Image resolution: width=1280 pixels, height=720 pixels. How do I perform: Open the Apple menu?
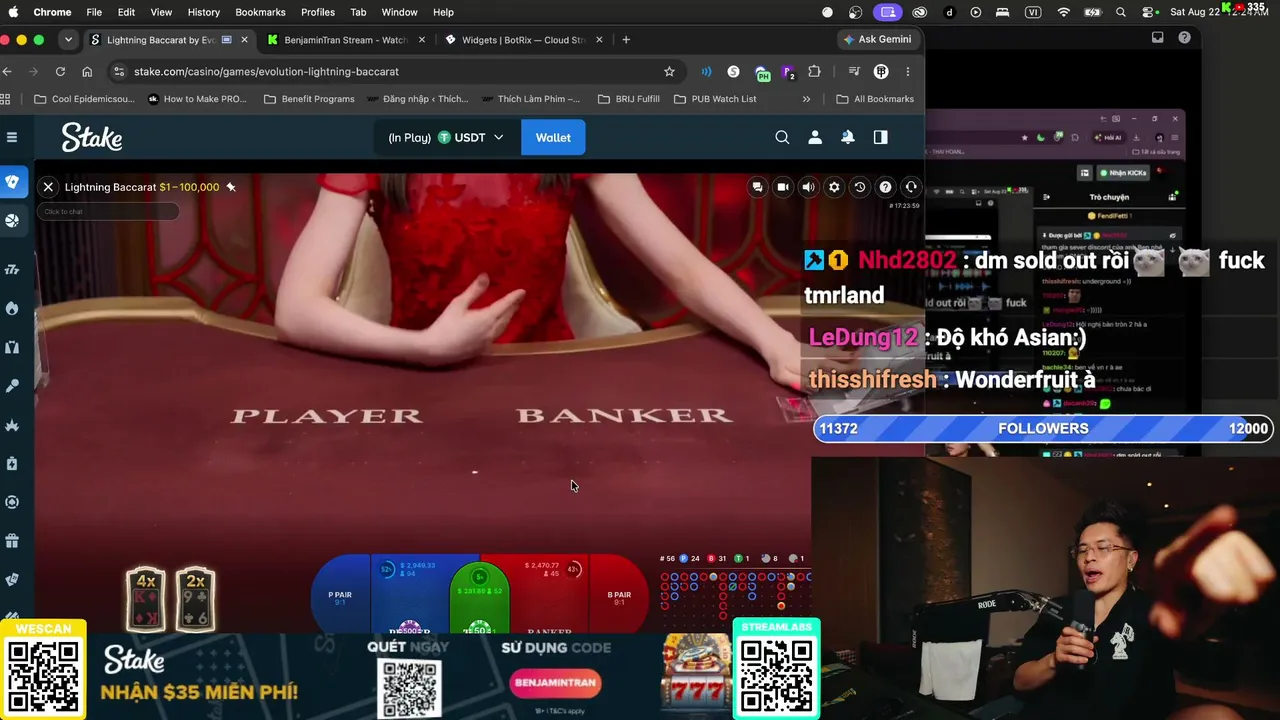(13, 12)
